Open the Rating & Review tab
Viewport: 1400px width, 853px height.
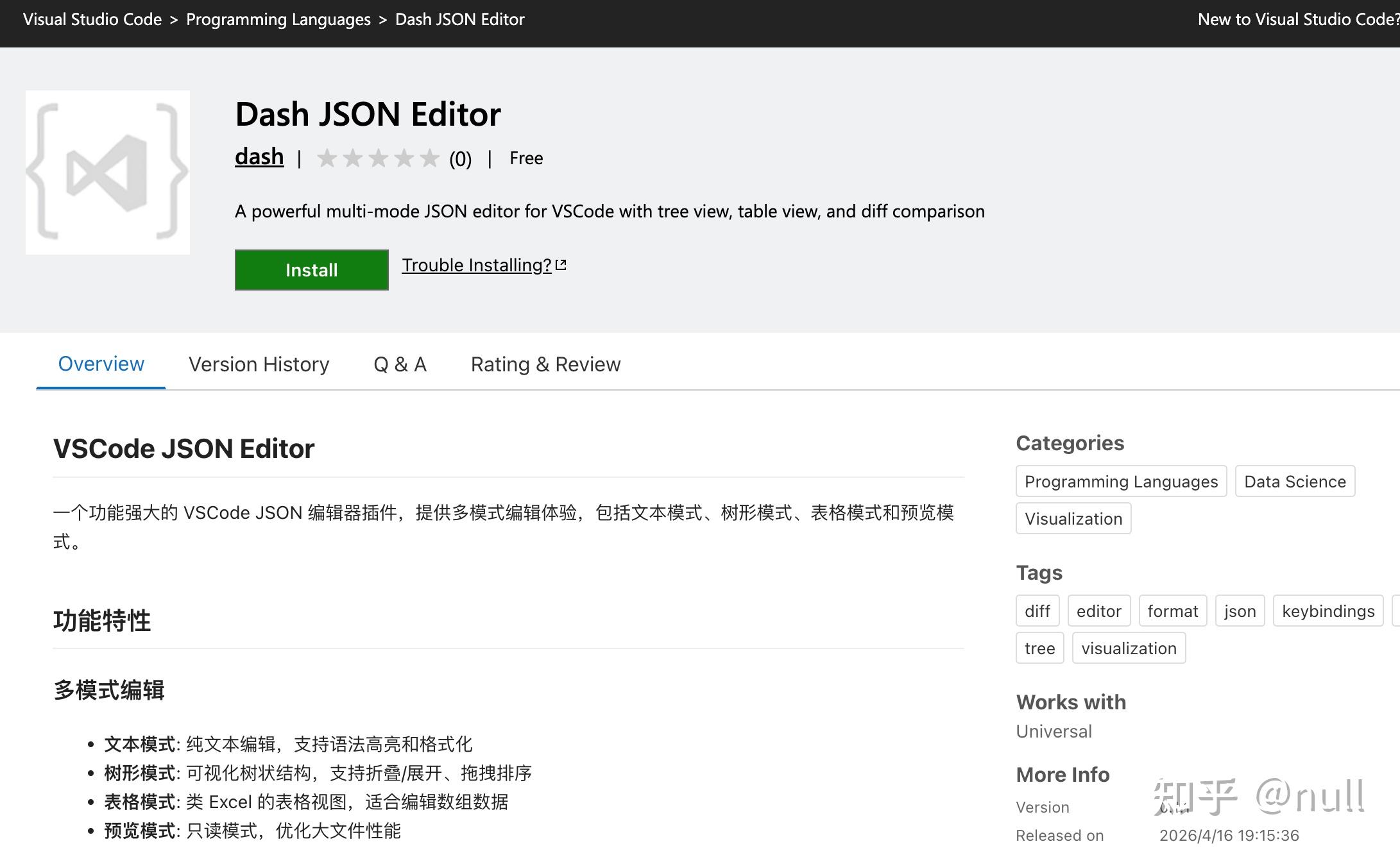(x=546, y=364)
